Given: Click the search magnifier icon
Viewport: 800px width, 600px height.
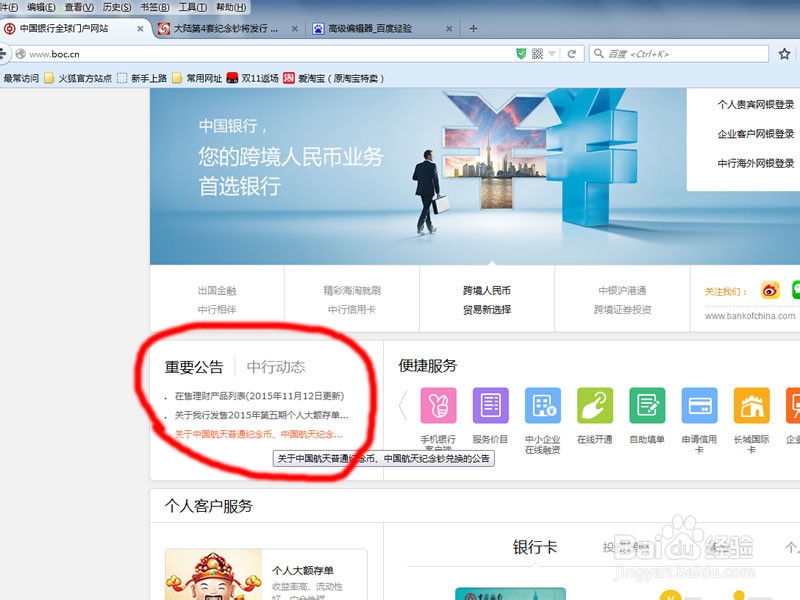Looking at the screenshot, I should [598, 54].
